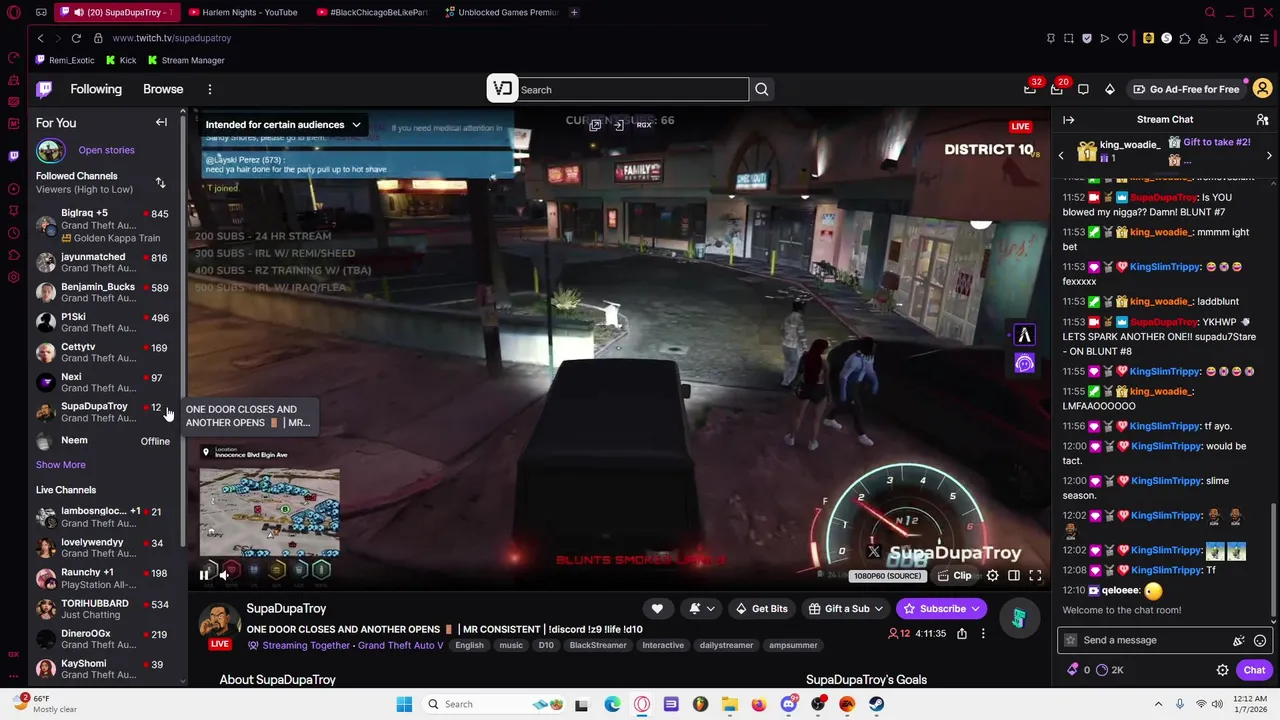The width and height of the screenshot is (1280, 720).
Task: Click the channel points balance 2K
Action: (1110, 670)
